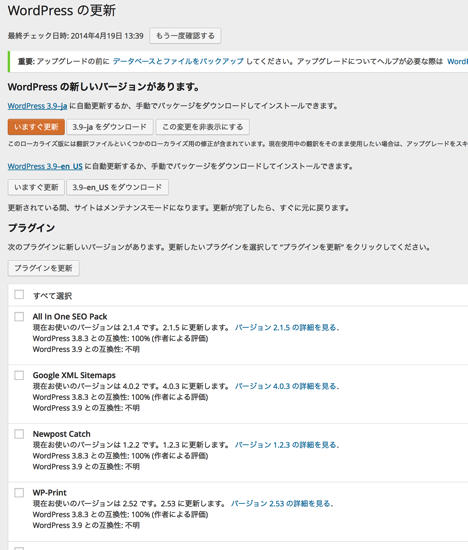Open the WordPress 3.9-en_US link
Image resolution: width=468 pixels, height=550 pixels.
(45, 166)
